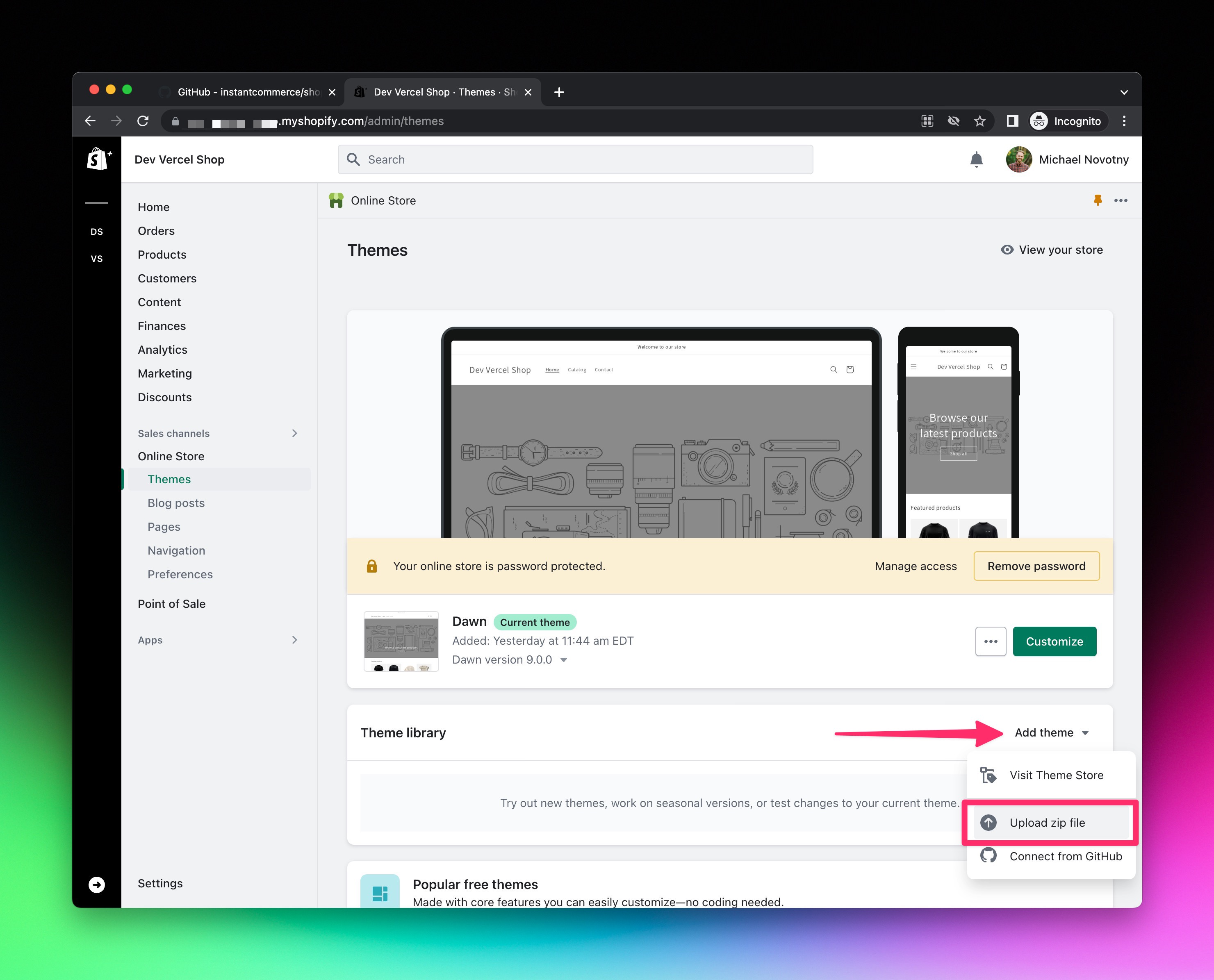Viewport: 1214px width, 980px height.
Task: Reload the page in browser
Action: click(143, 121)
